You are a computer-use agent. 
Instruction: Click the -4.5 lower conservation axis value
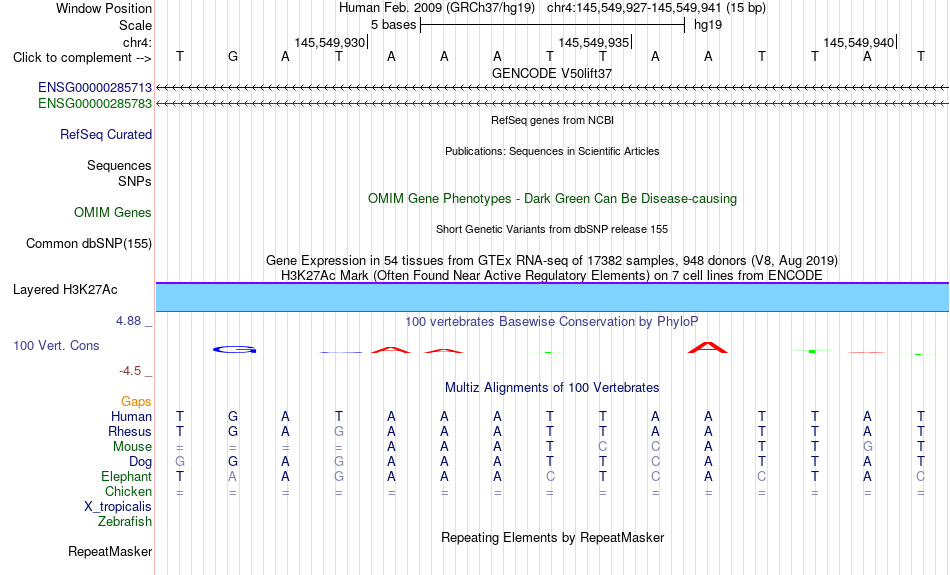pos(130,371)
